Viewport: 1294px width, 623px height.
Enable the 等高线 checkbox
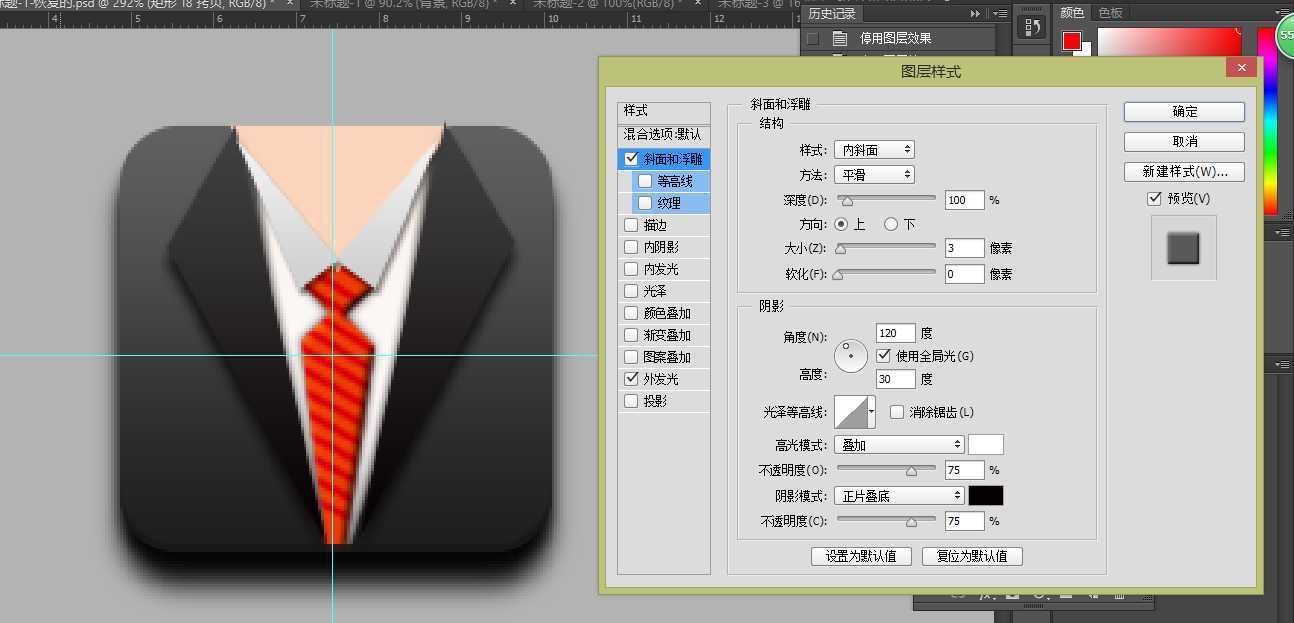(x=645, y=181)
